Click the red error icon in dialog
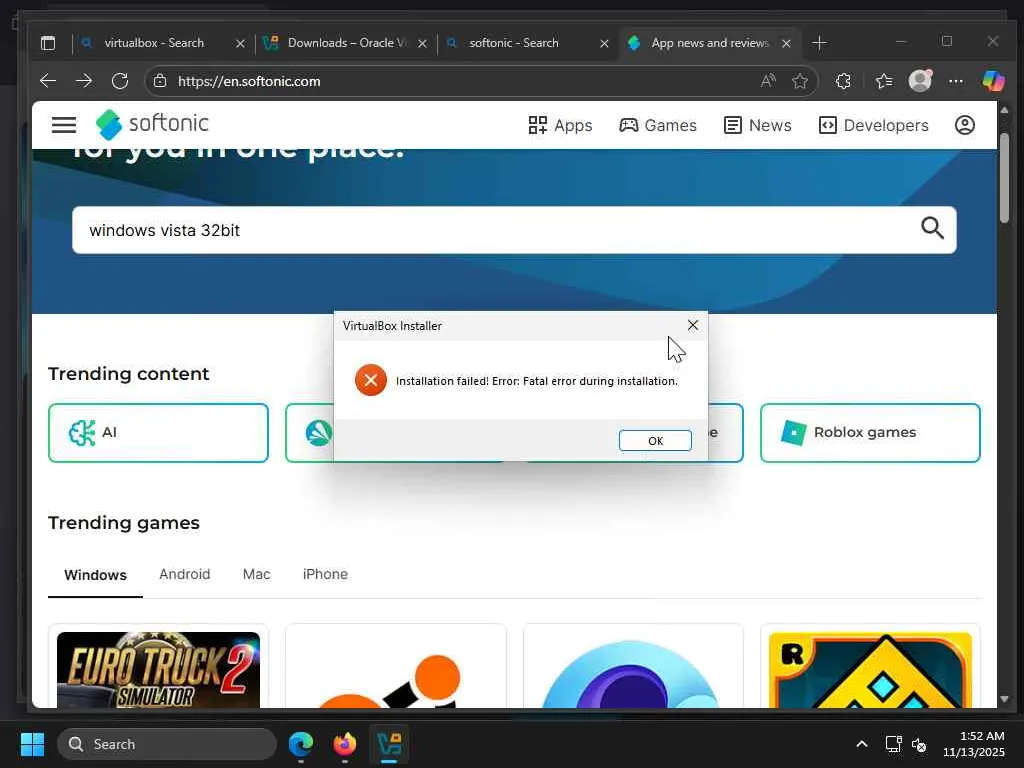This screenshot has height=768, width=1024. 371,380
